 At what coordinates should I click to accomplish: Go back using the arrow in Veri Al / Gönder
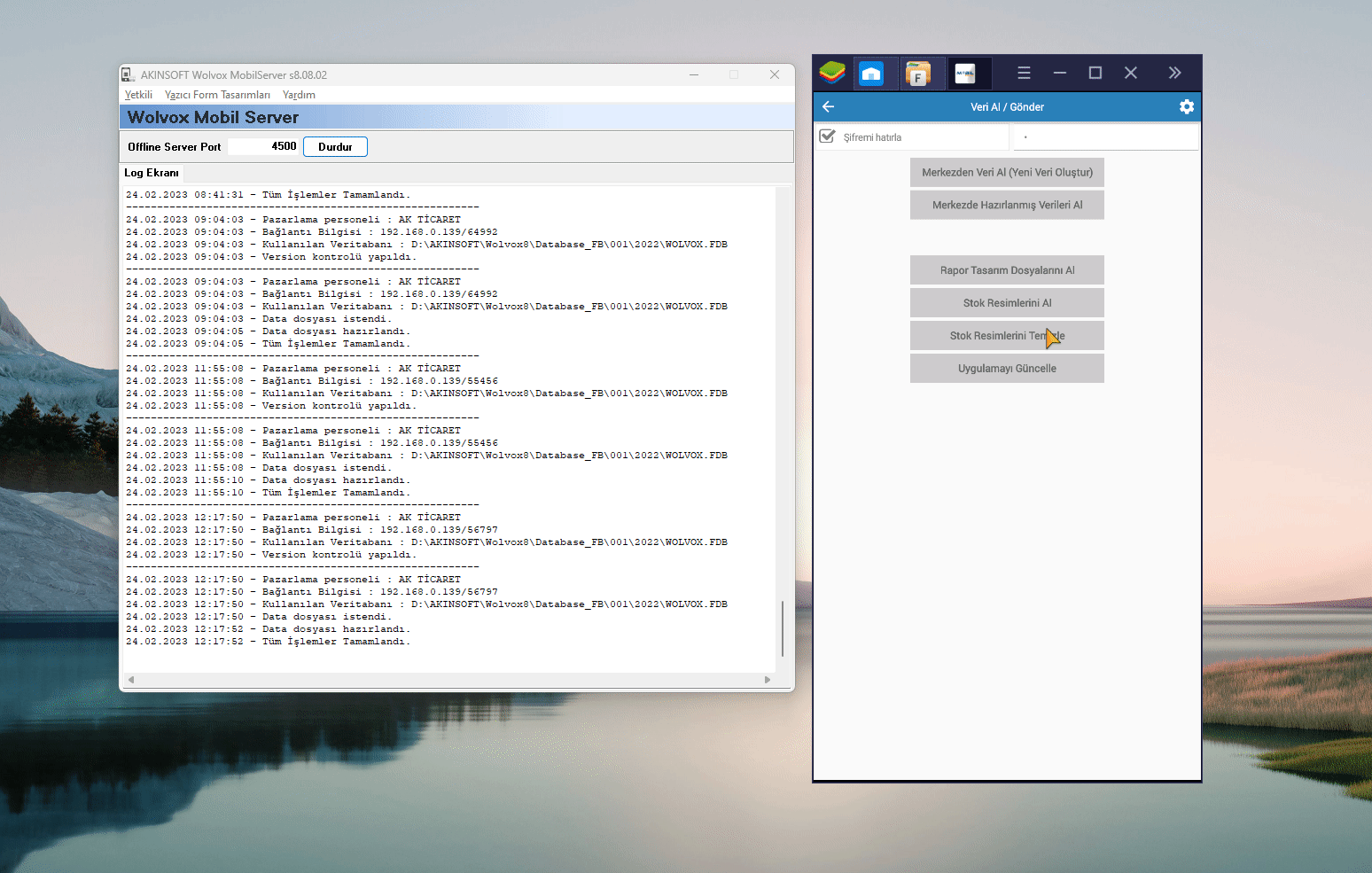click(x=829, y=106)
